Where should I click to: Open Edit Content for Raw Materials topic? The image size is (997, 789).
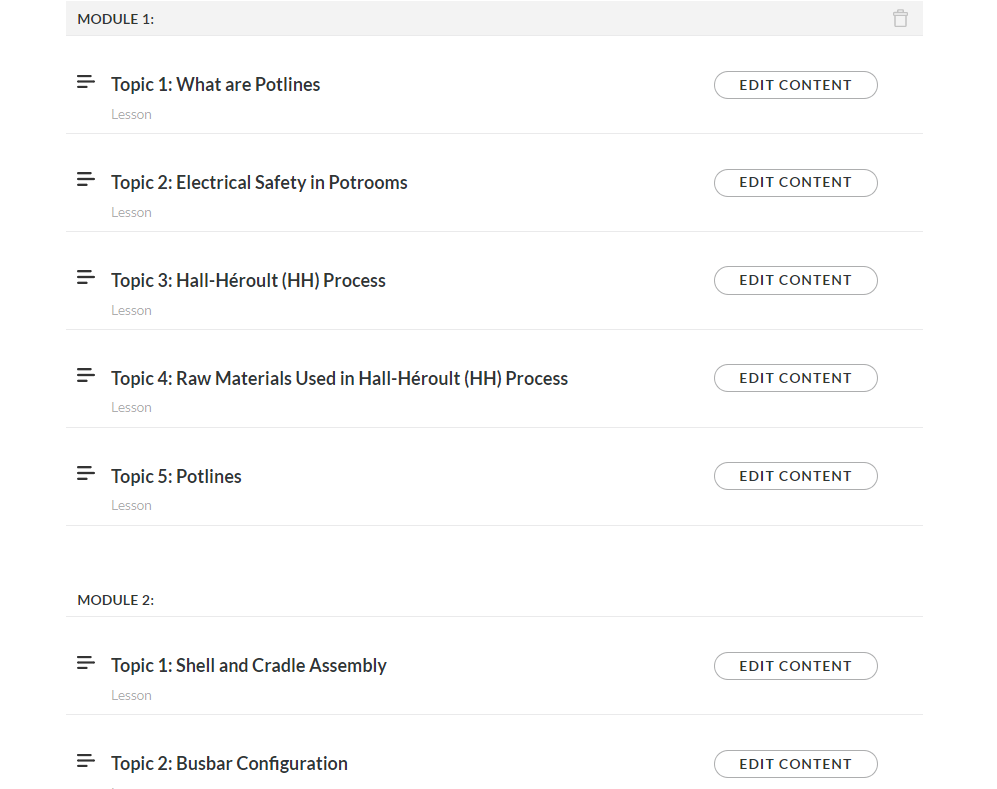coord(795,378)
